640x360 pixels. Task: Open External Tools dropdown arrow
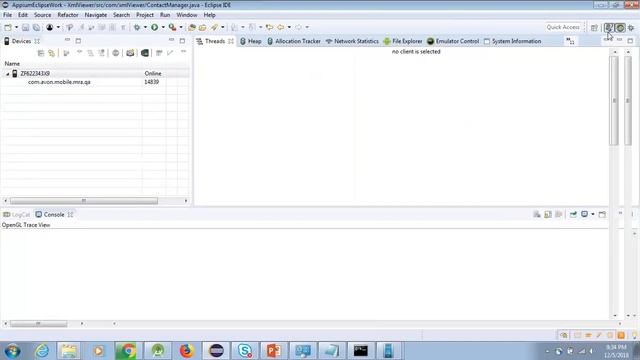pyautogui.click(x=181, y=27)
